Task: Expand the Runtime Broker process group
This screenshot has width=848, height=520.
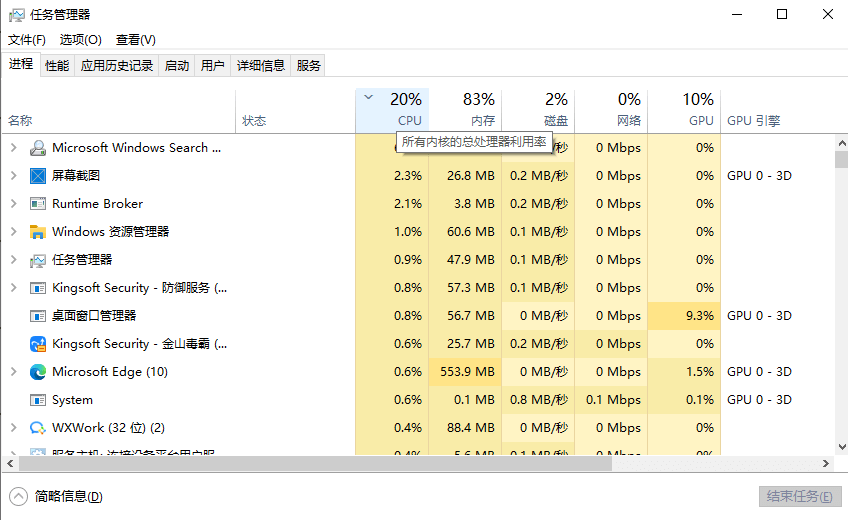Action: coord(14,204)
